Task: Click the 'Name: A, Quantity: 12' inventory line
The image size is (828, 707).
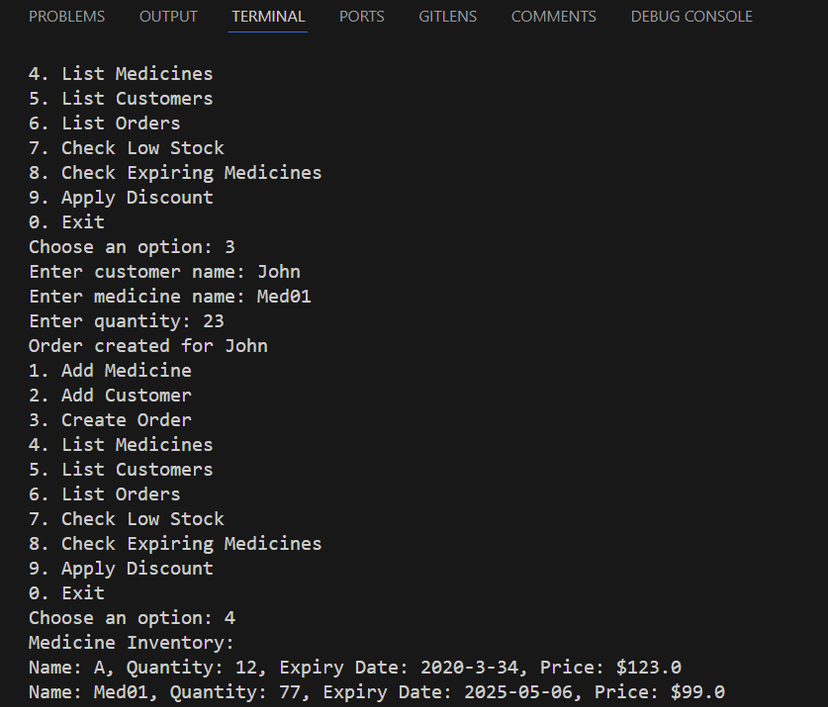Action: pos(355,667)
